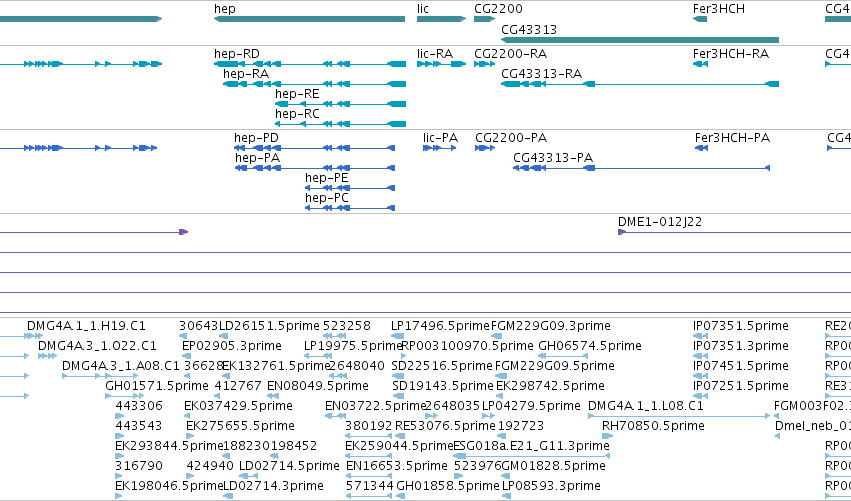This screenshot has height=501, width=851.
Task: Select EST GH06574.5prime
Action: (563, 356)
